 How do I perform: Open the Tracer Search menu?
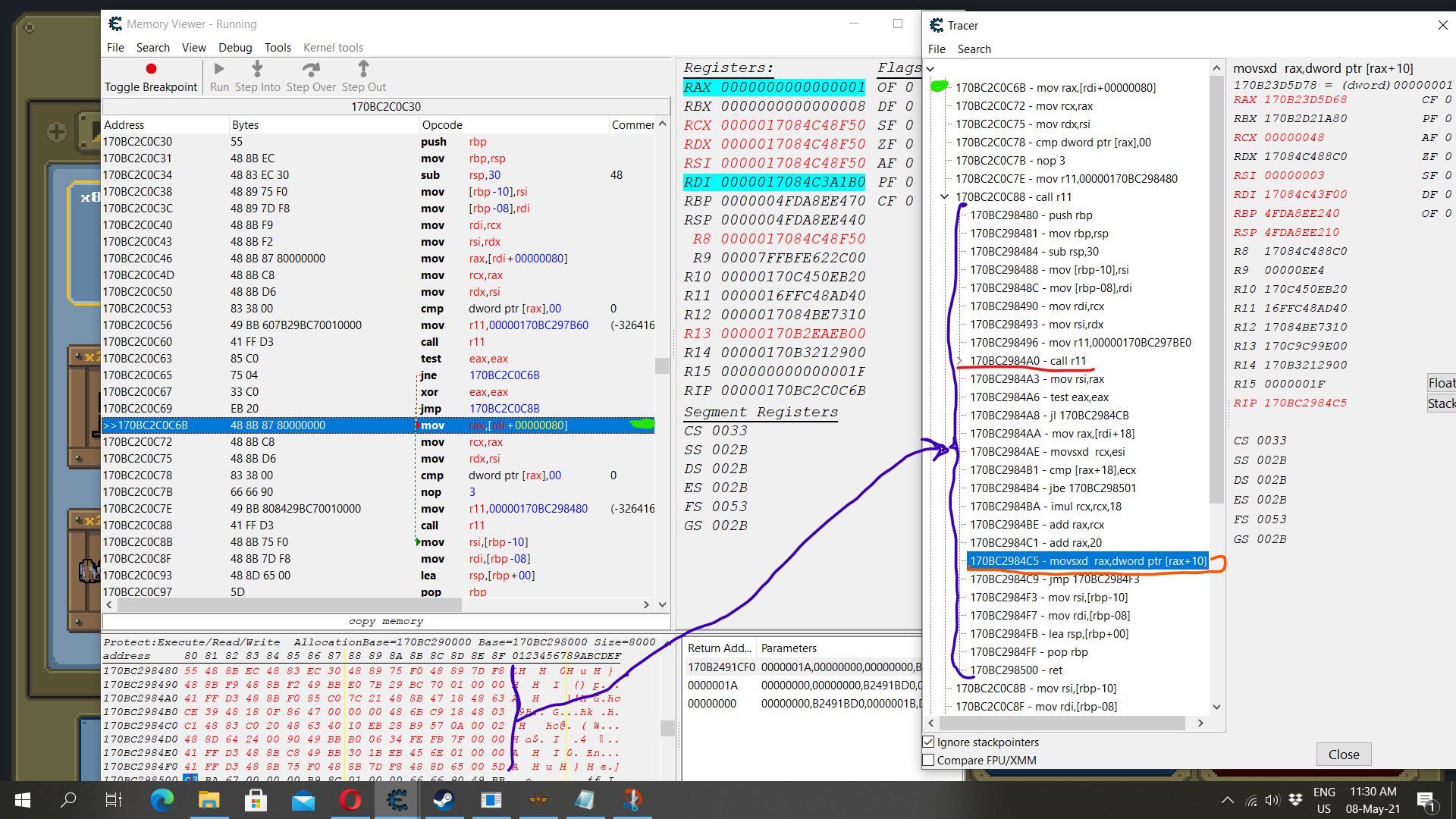click(x=974, y=49)
